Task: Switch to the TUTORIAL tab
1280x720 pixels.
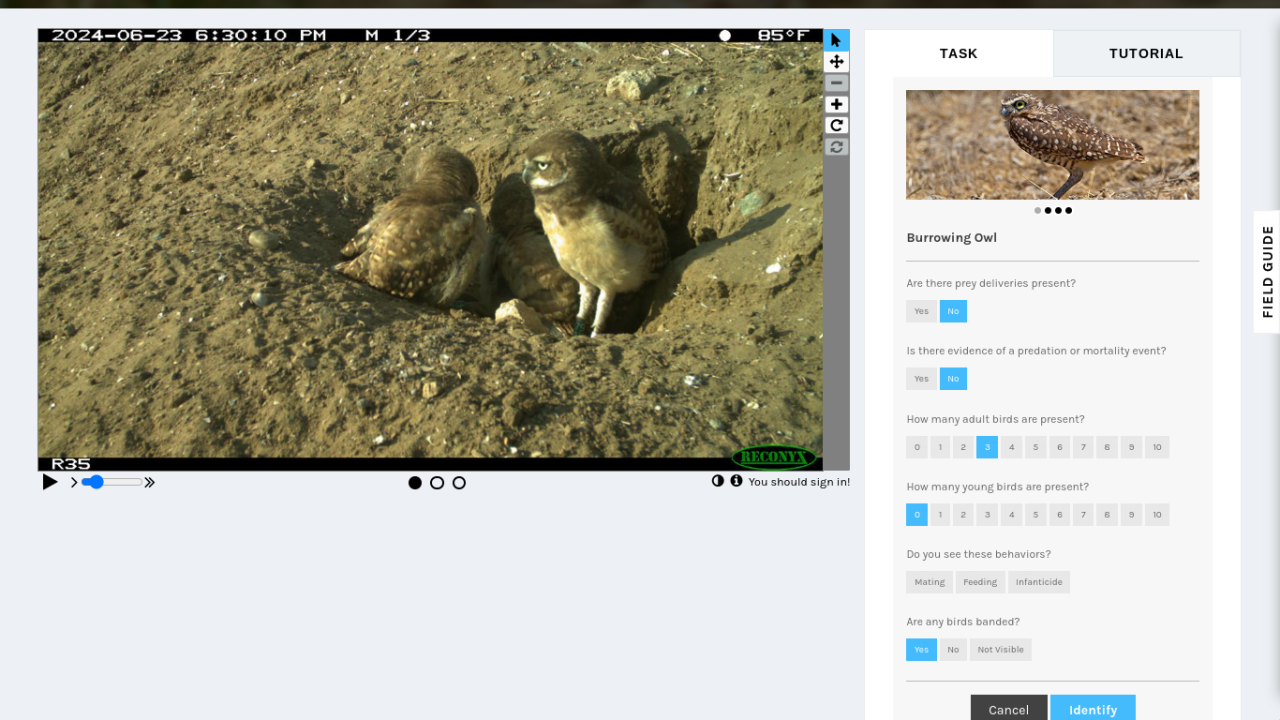Action: pos(1146,53)
